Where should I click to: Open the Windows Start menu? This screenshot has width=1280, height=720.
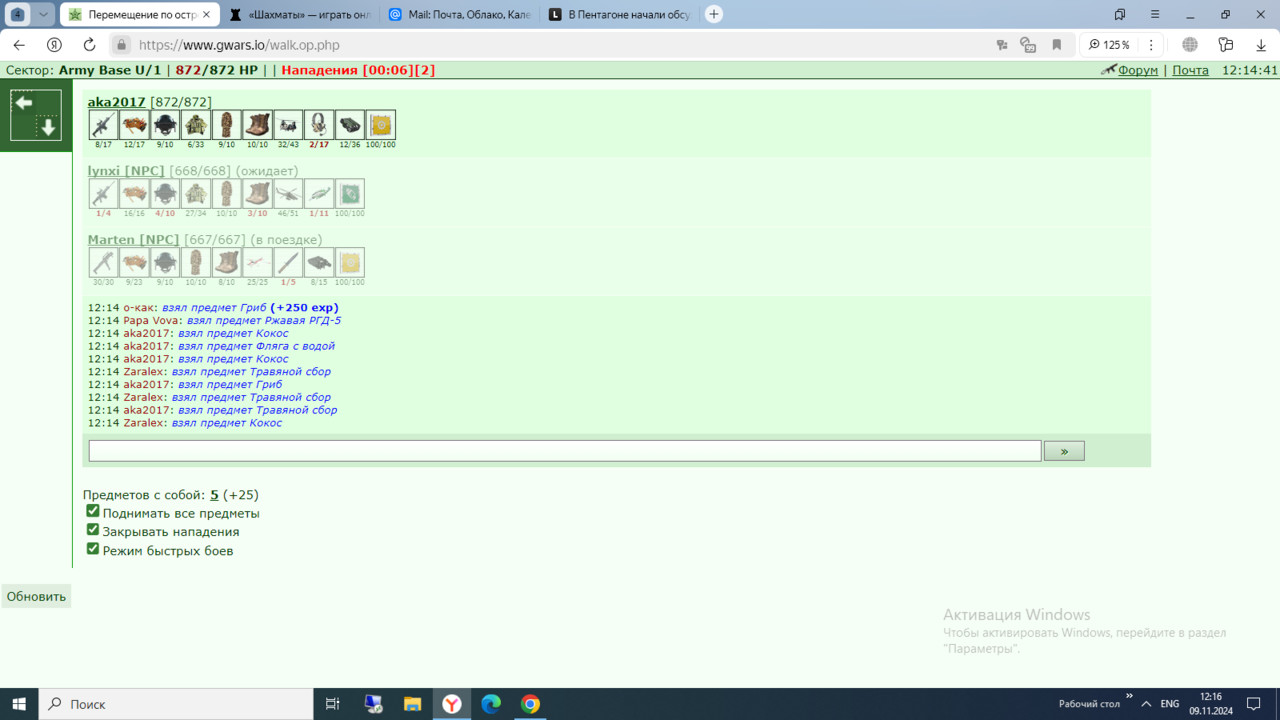coord(19,704)
